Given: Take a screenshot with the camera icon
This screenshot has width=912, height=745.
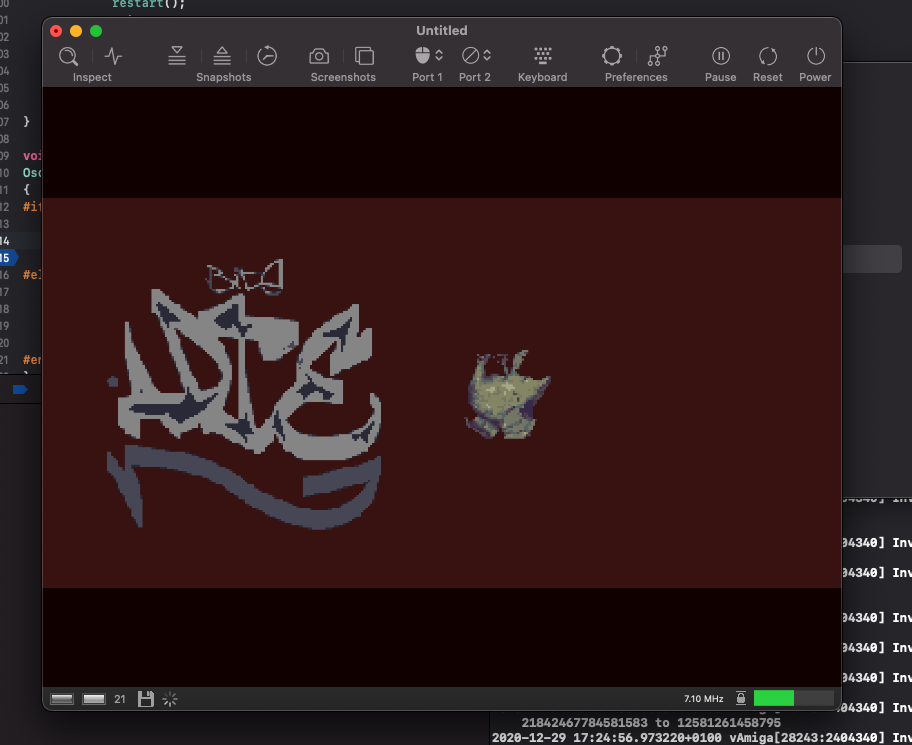Looking at the screenshot, I should (x=319, y=56).
